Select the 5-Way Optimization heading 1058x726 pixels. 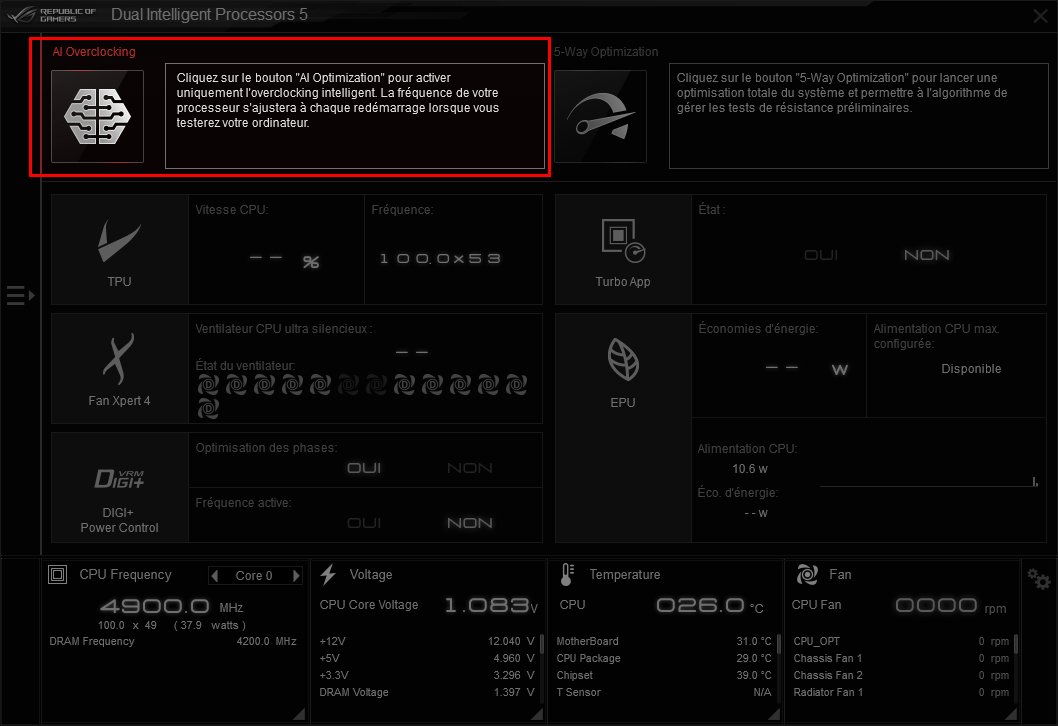[x=606, y=51]
